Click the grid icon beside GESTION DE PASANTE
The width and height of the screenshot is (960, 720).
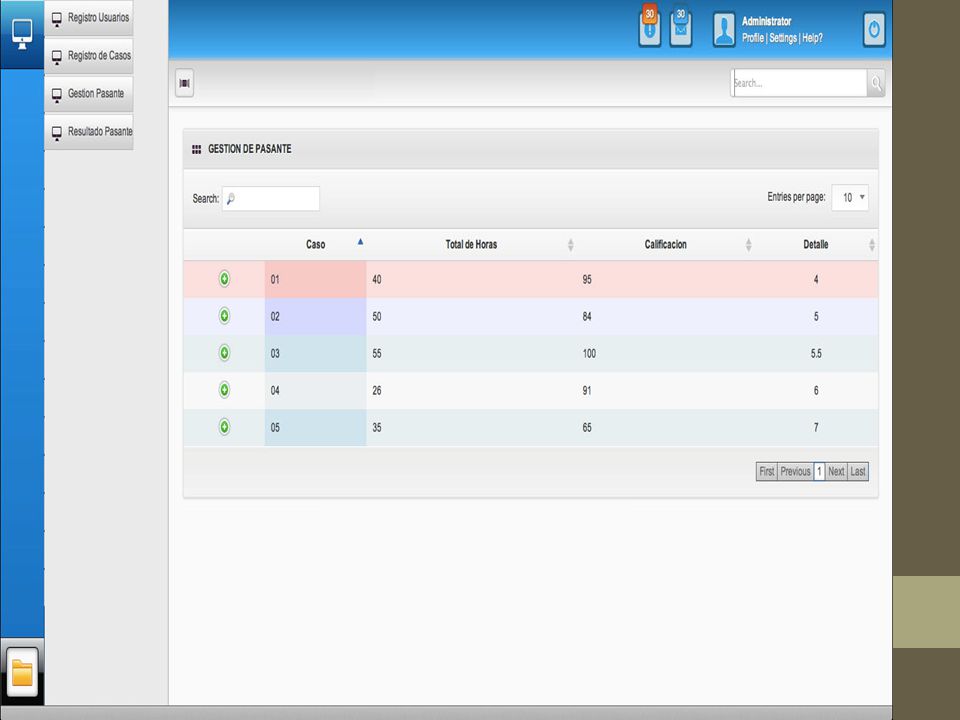click(197, 149)
